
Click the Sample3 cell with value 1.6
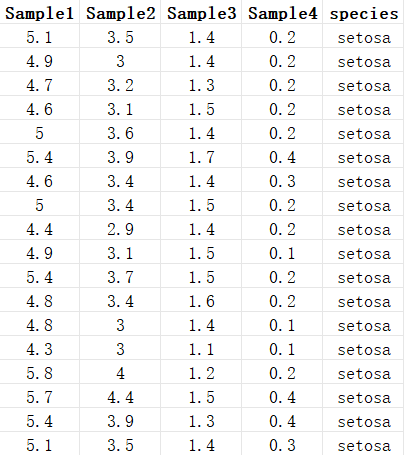201,300
